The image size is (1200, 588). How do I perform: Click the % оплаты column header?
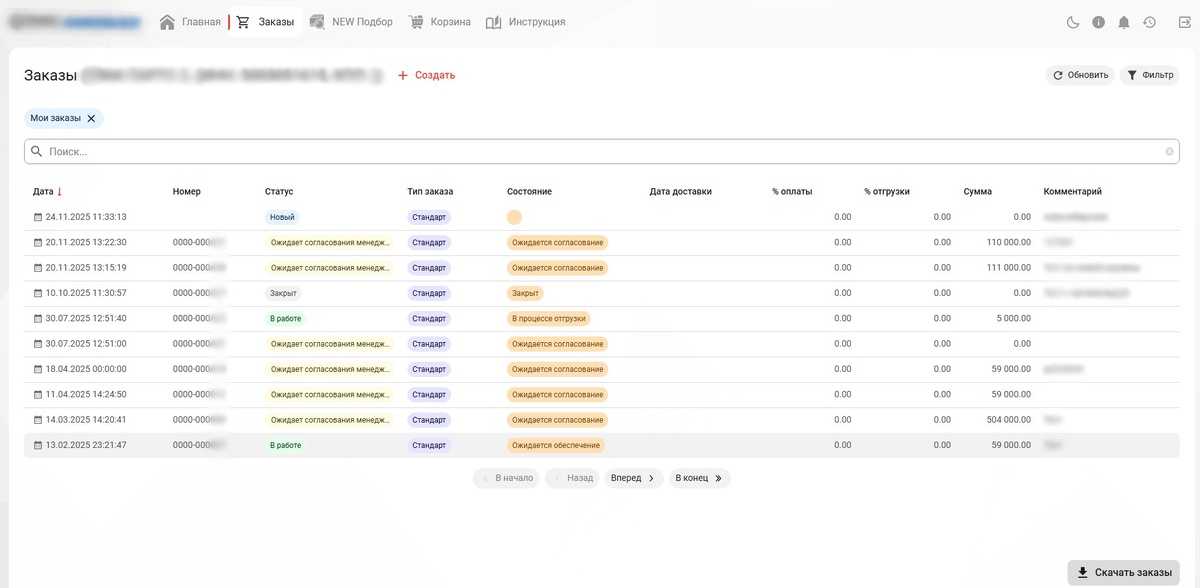tap(792, 191)
